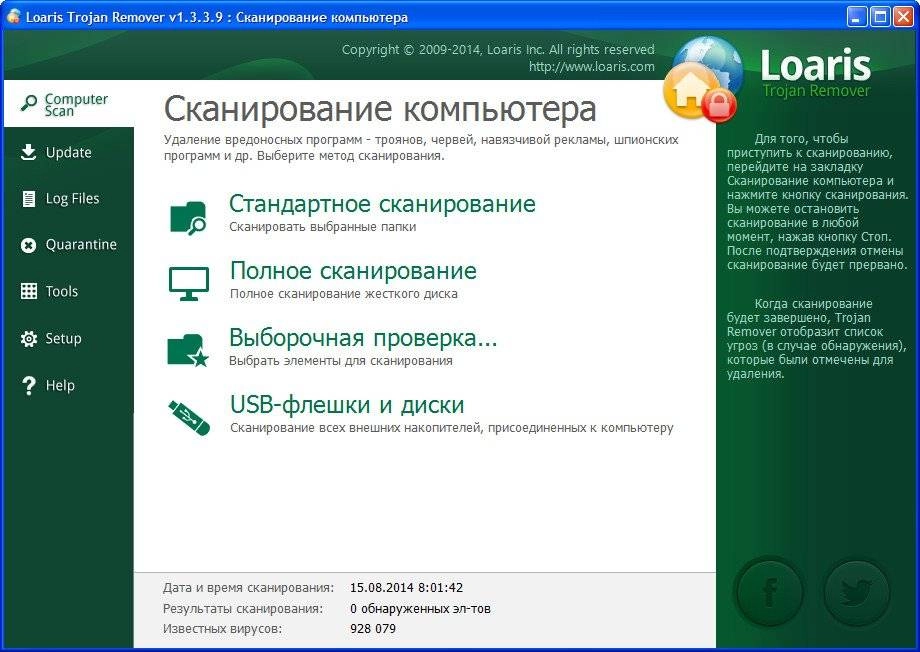Click the Сканирование компьютера heading
The width and height of the screenshot is (920, 652).
[x=380, y=110]
